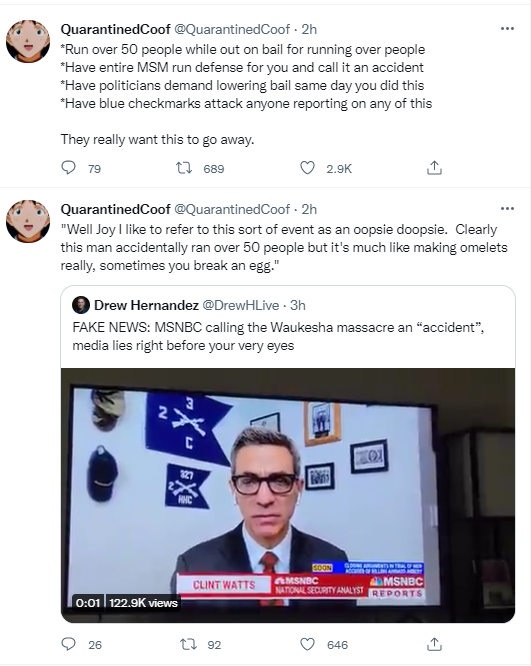The image size is (531, 666).
Task: Open more options menu on second tweet
Action: click(x=507, y=209)
